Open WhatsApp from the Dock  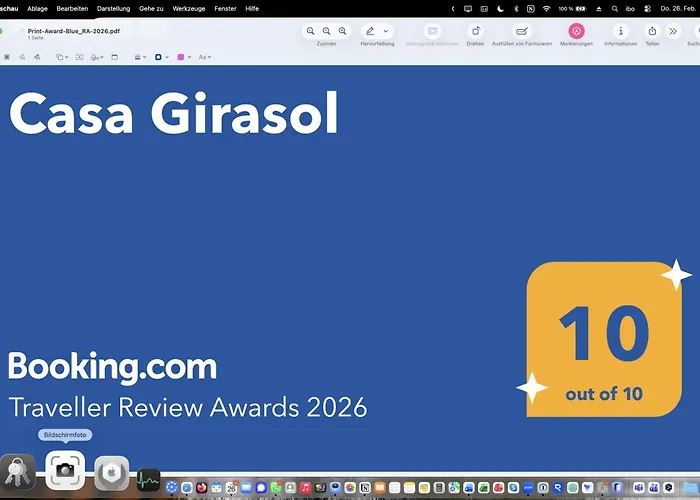coord(276,487)
